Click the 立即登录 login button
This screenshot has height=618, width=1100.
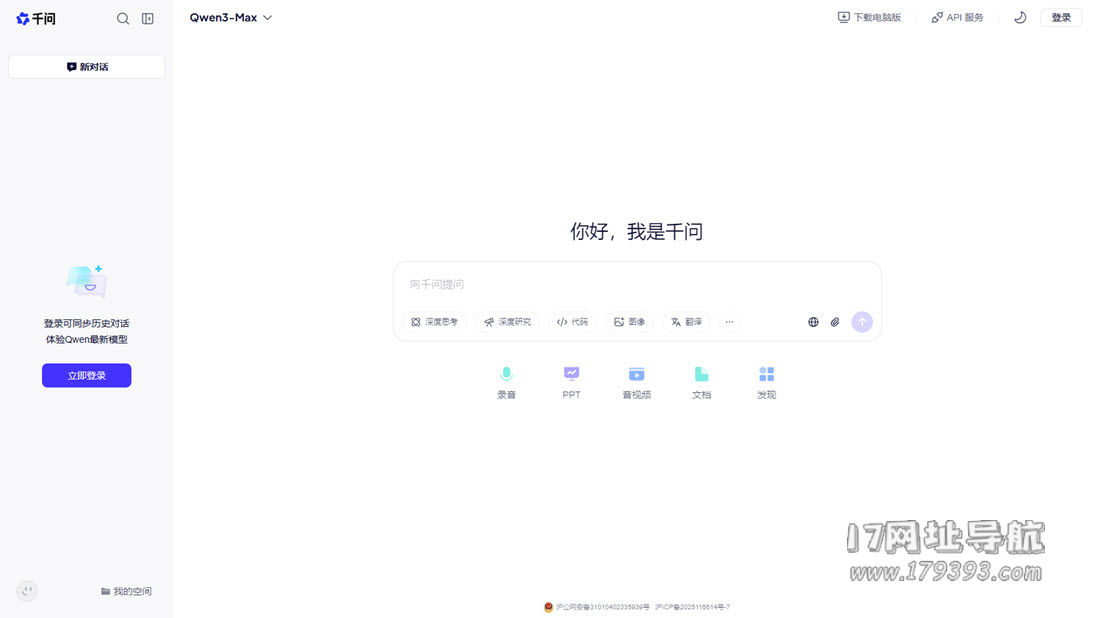coord(86,375)
